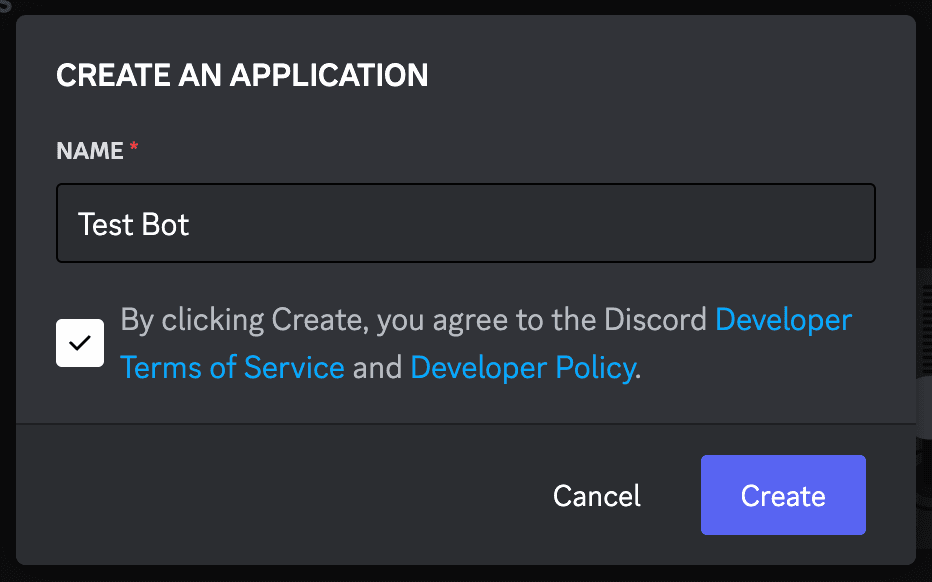
Task: Click the NAME field label
Action: (x=90, y=151)
